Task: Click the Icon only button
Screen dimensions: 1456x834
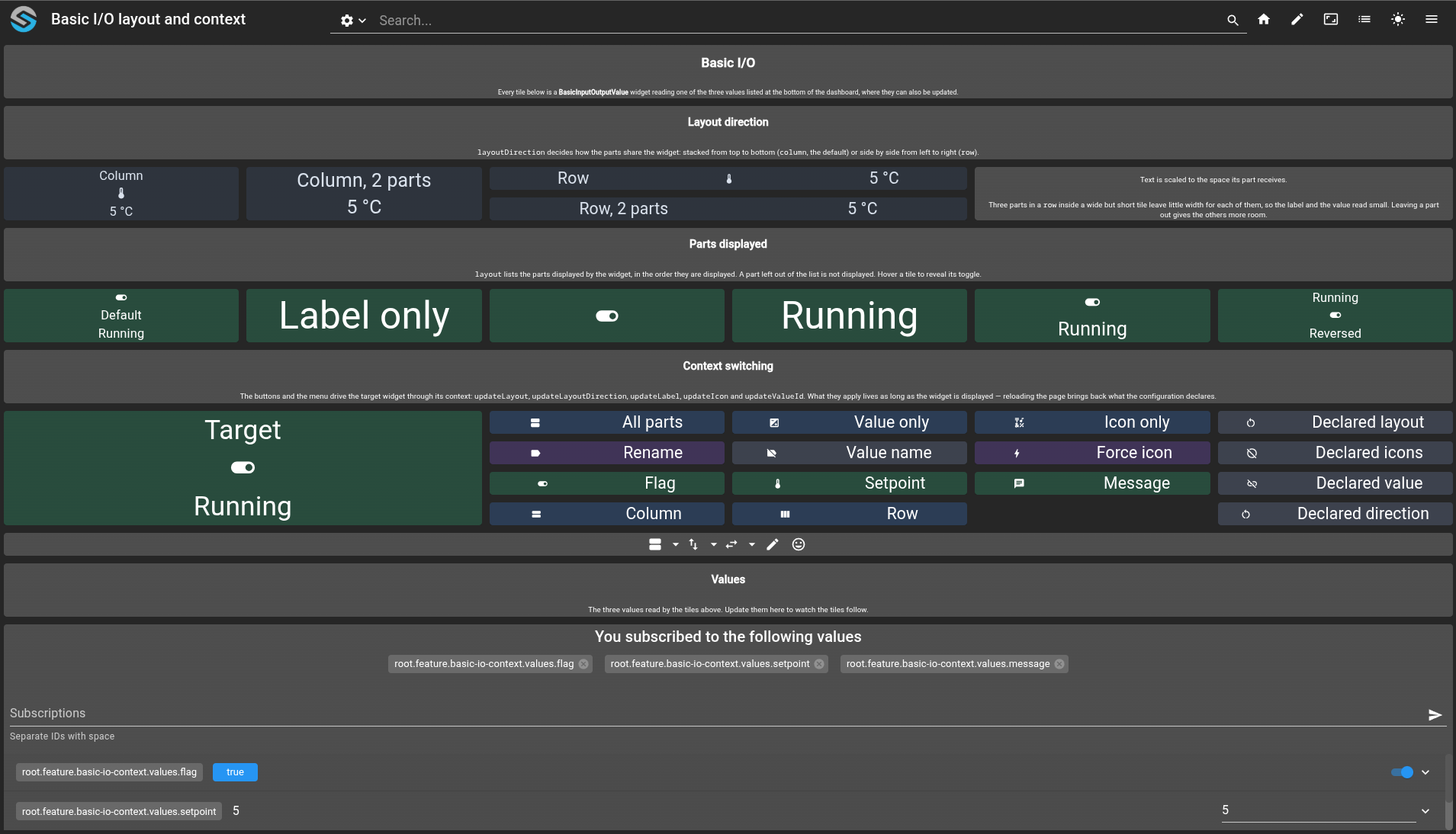Action: pyautogui.click(x=1092, y=422)
